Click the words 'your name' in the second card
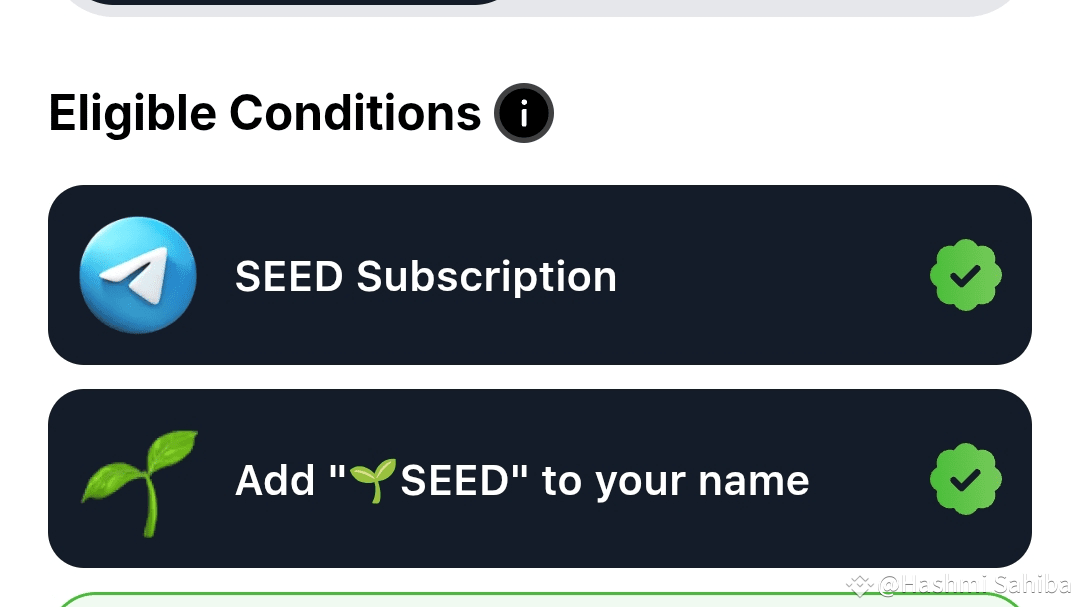This screenshot has height=607, width=1080. pos(702,481)
